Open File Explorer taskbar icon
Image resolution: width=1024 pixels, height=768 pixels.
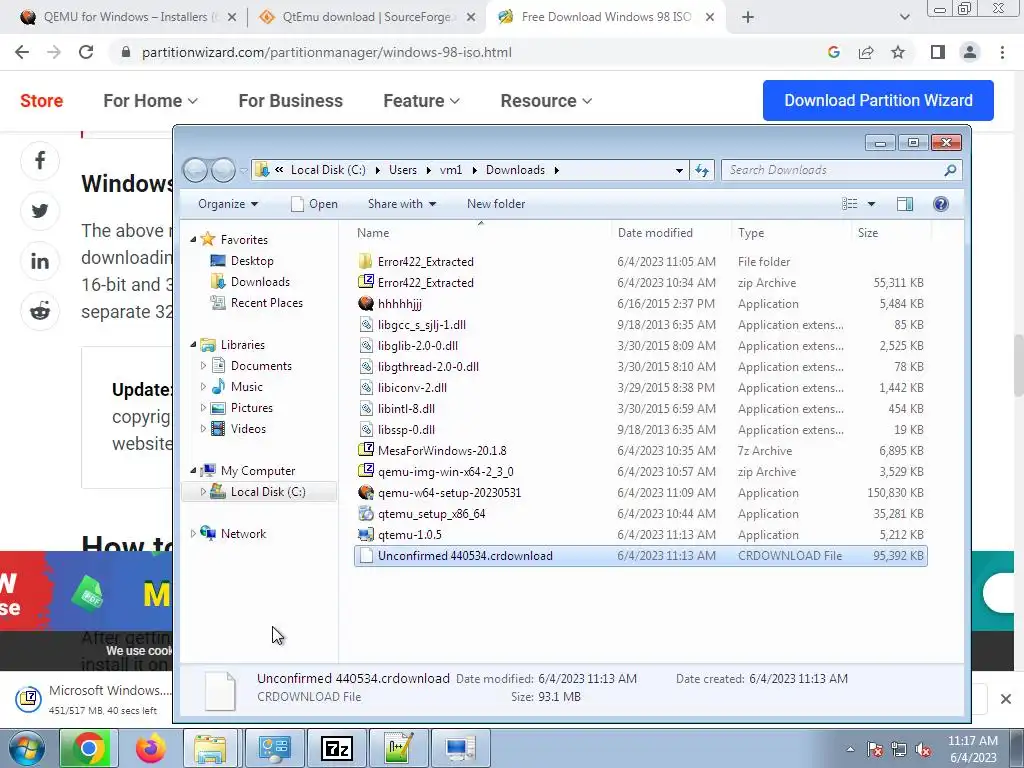click(x=210, y=748)
